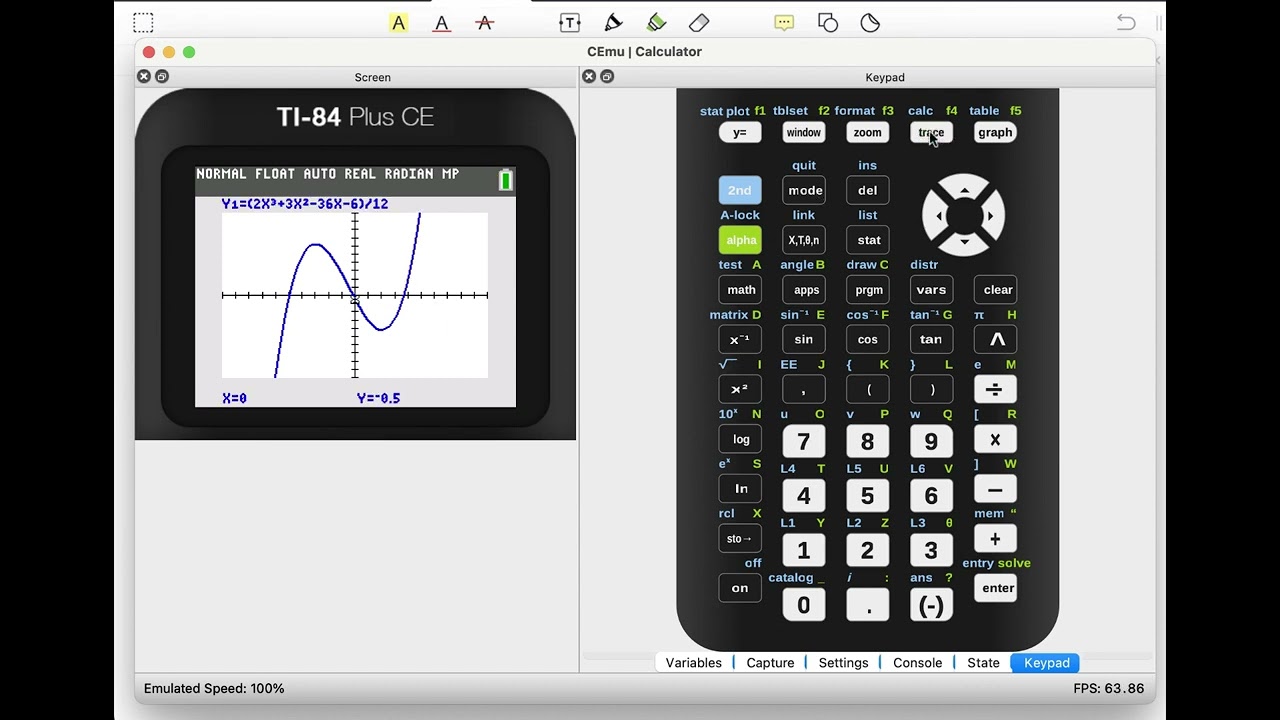This screenshot has width=1280, height=720.
Task: Click the ln key
Action: 741,489
